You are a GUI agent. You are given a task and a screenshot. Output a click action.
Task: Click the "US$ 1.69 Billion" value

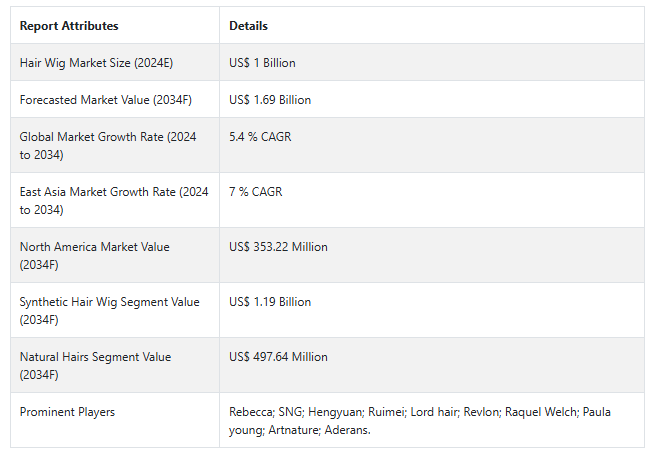point(270,100)
